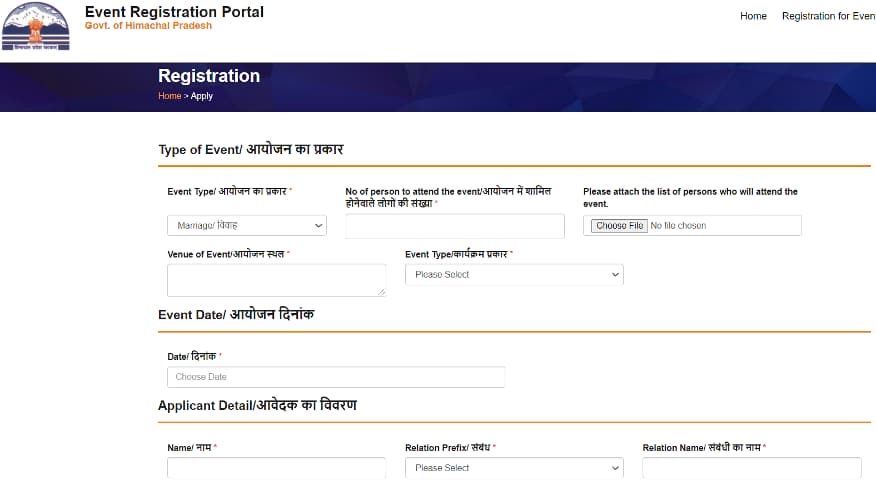Click the Apply breadcrumb text

coord(202,96)
